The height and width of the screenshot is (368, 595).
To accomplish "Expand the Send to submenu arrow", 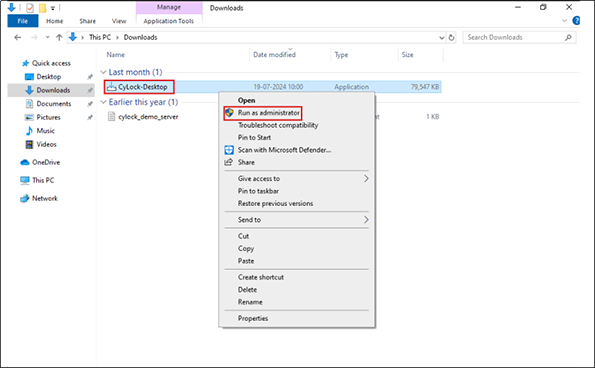I will [366, 220].
